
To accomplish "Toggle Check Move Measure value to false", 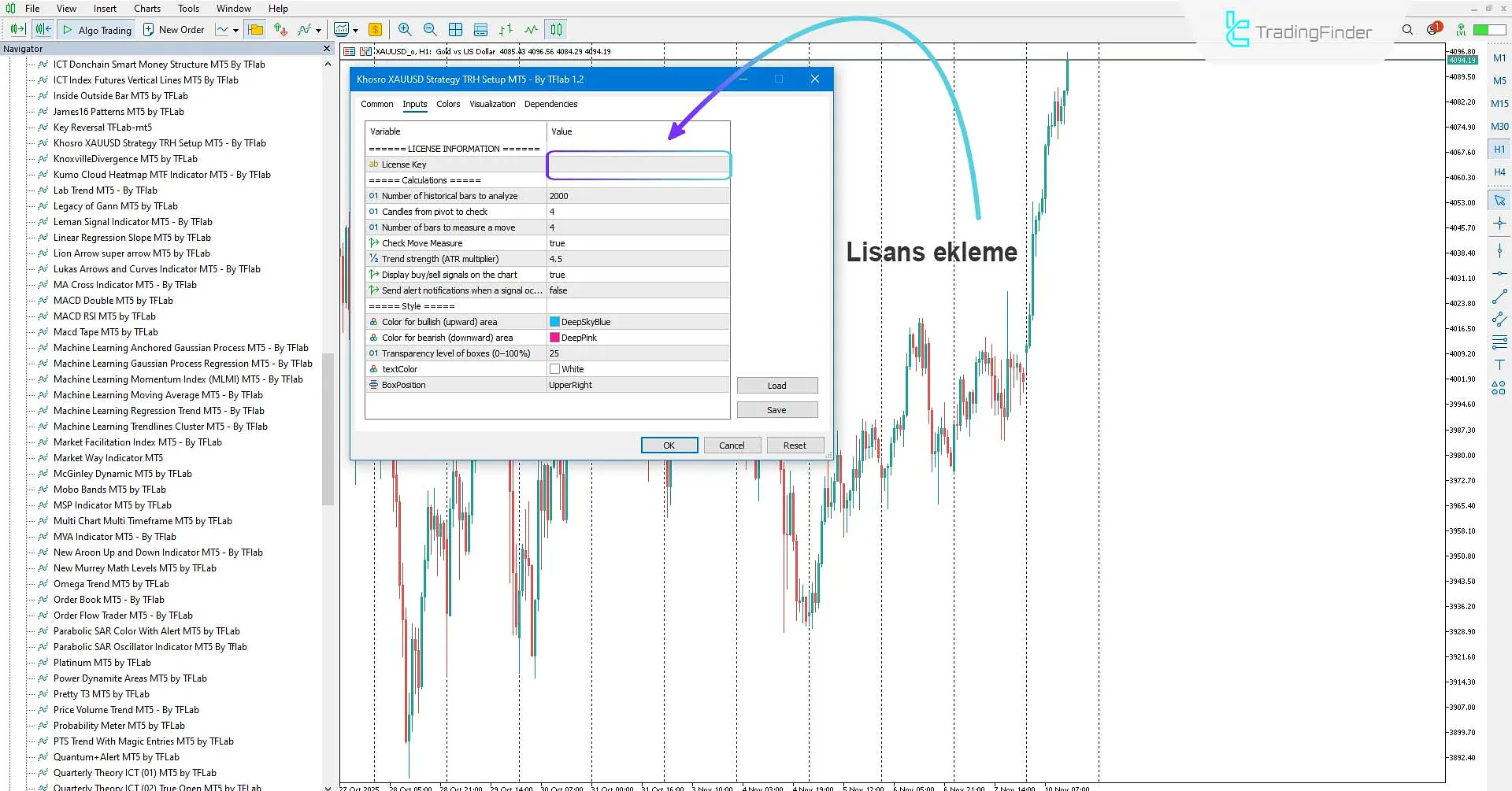I will coord(638,242).
